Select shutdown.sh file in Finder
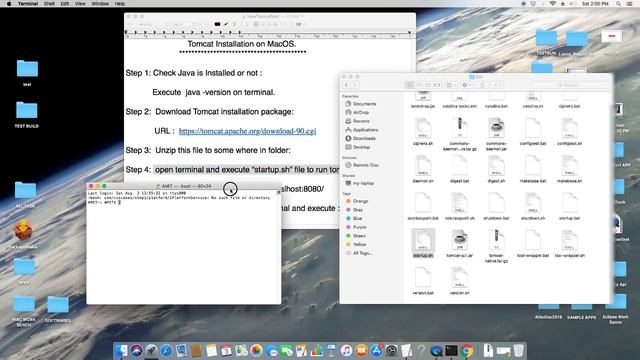This screenshot has height=360, width=640. (533, 207)
